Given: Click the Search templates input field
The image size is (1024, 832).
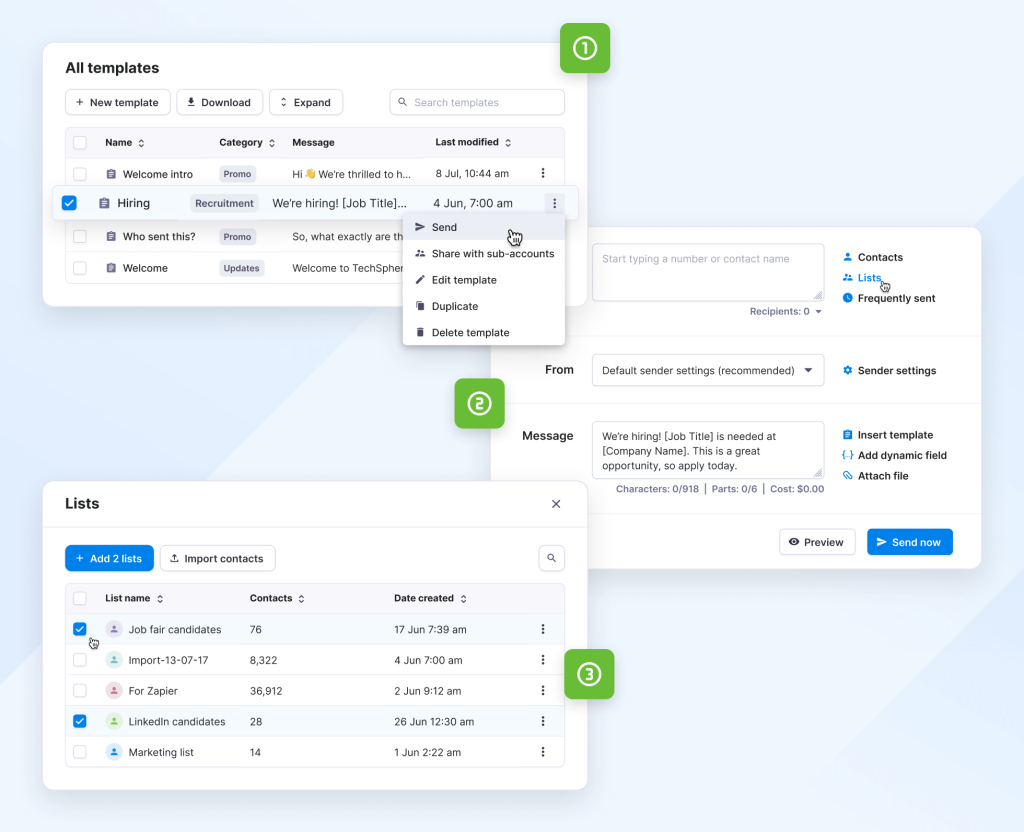Looking at the screenshot, I should point(477,102).
